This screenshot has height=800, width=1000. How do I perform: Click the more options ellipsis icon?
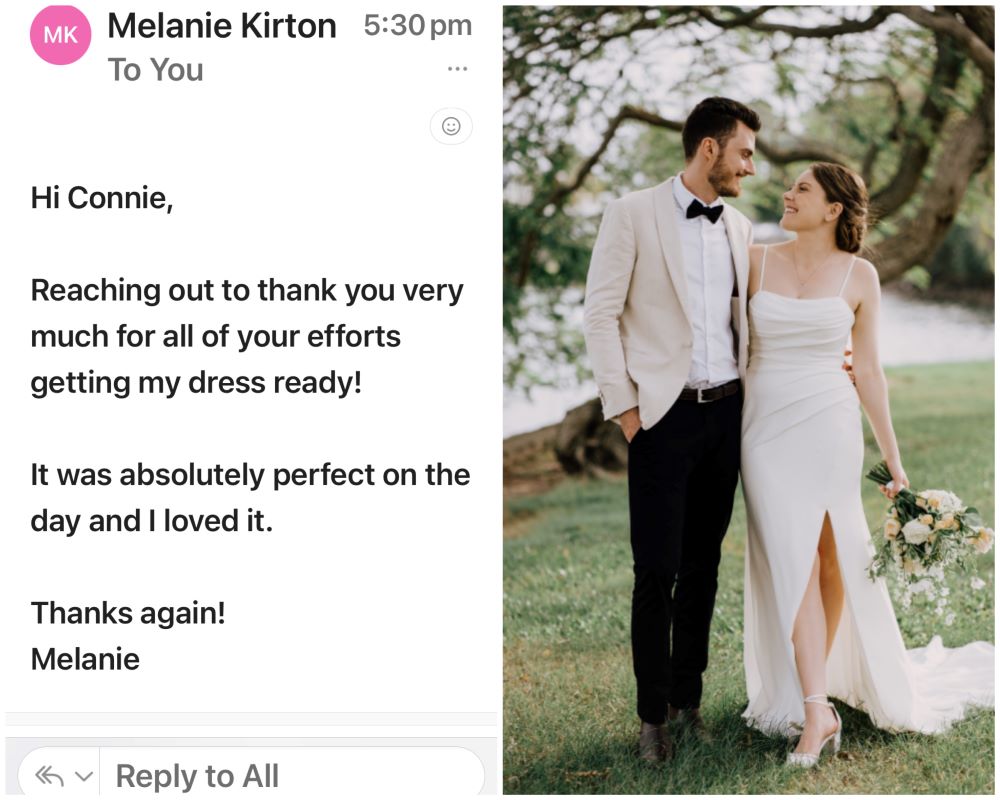tap(457, 68)
